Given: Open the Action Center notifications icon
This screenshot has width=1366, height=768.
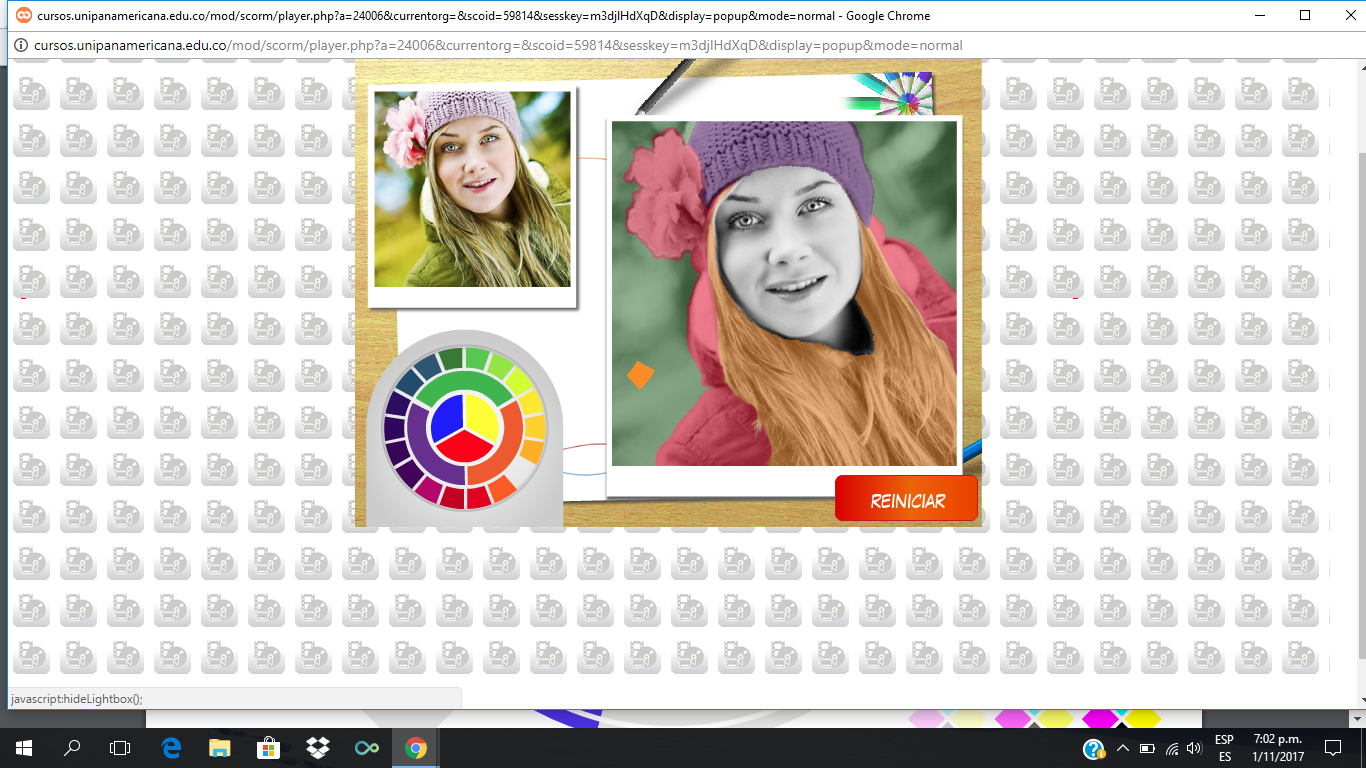Looking at the screenshot, I should [x=1332, y=748].
